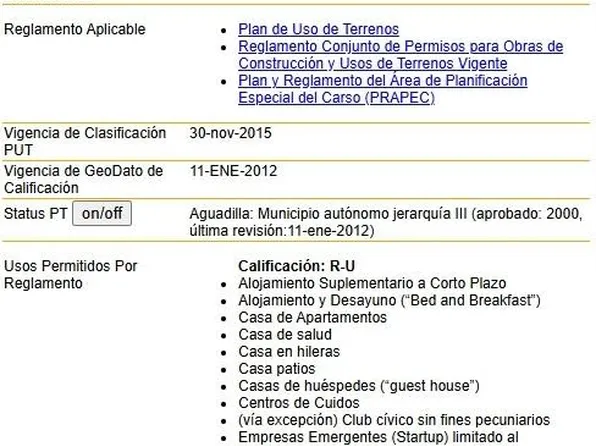The height and width of the screenshot is (446, 596).
Task: Click the Casa de Apartamentos item
Action: click(312, 317)
